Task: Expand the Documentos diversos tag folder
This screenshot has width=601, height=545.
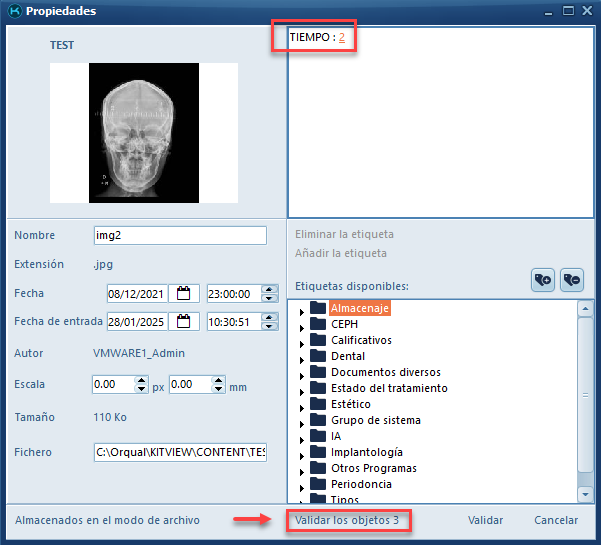Action: (302, 376)
